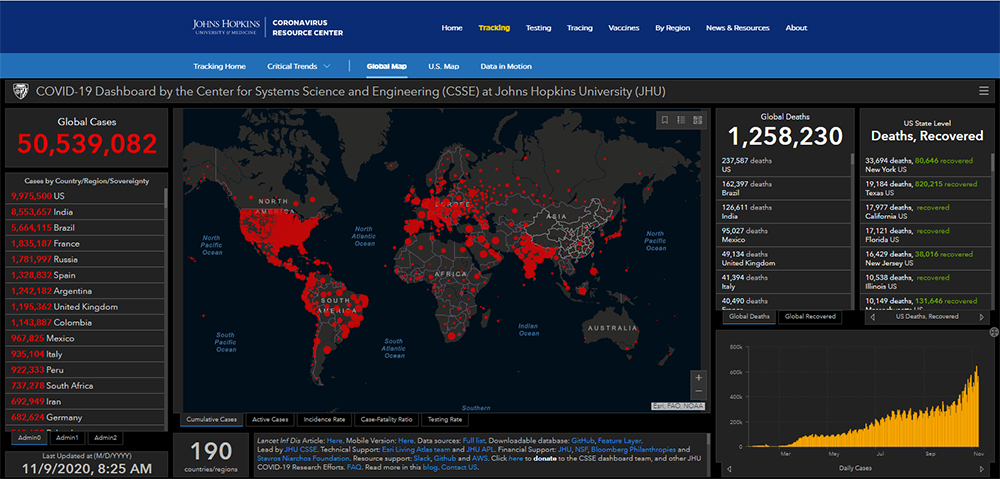Image resolution: width=1000 pixels, height=479 pixels.
Task: Select the Cumulative Cases map tab
Action: pos(212,420)
